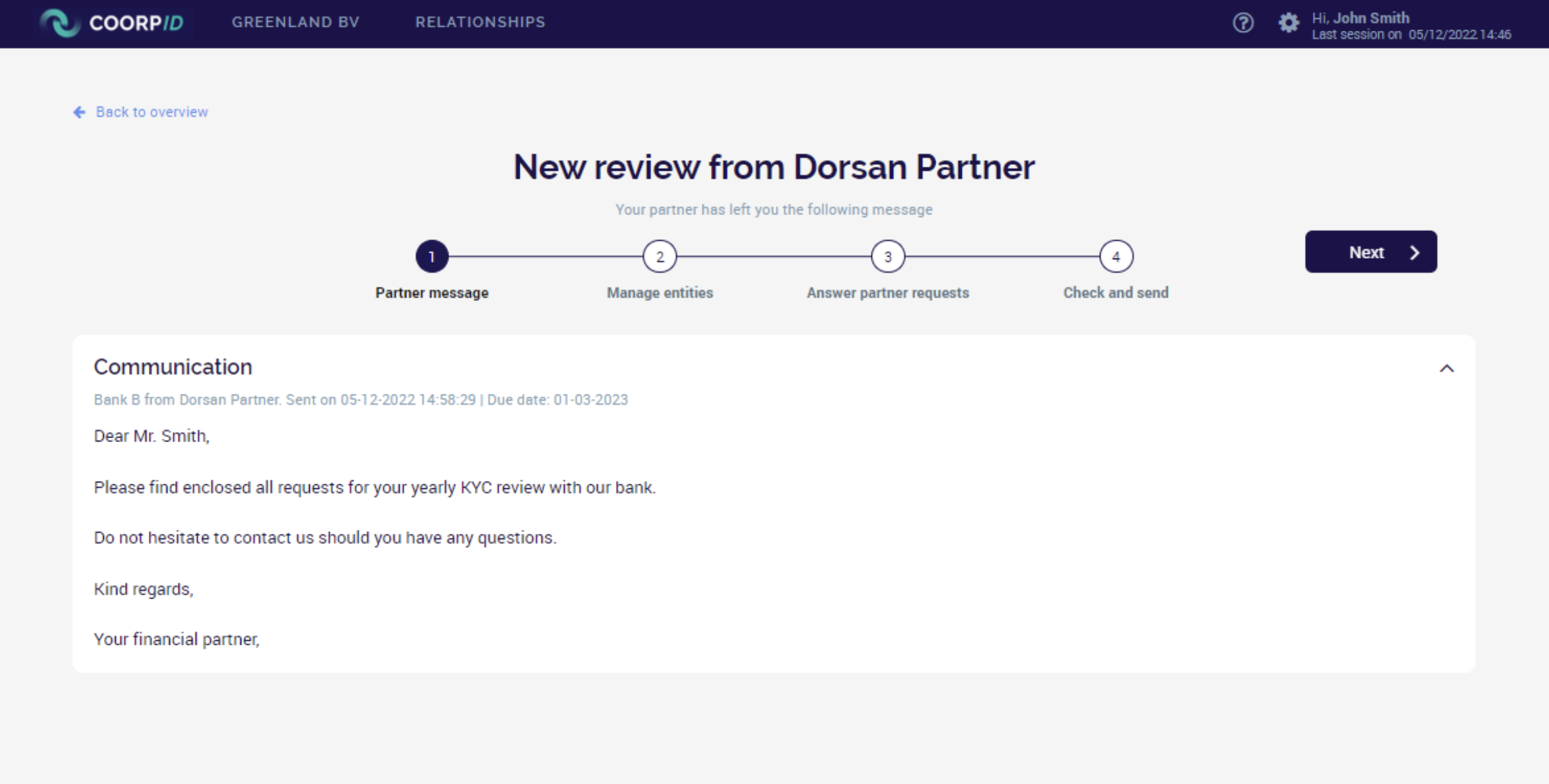Image resolution: width=1549 pixels, height=784 pixels.
Task: Open the settings gear icon
Action: click(x=1288, y=23)
